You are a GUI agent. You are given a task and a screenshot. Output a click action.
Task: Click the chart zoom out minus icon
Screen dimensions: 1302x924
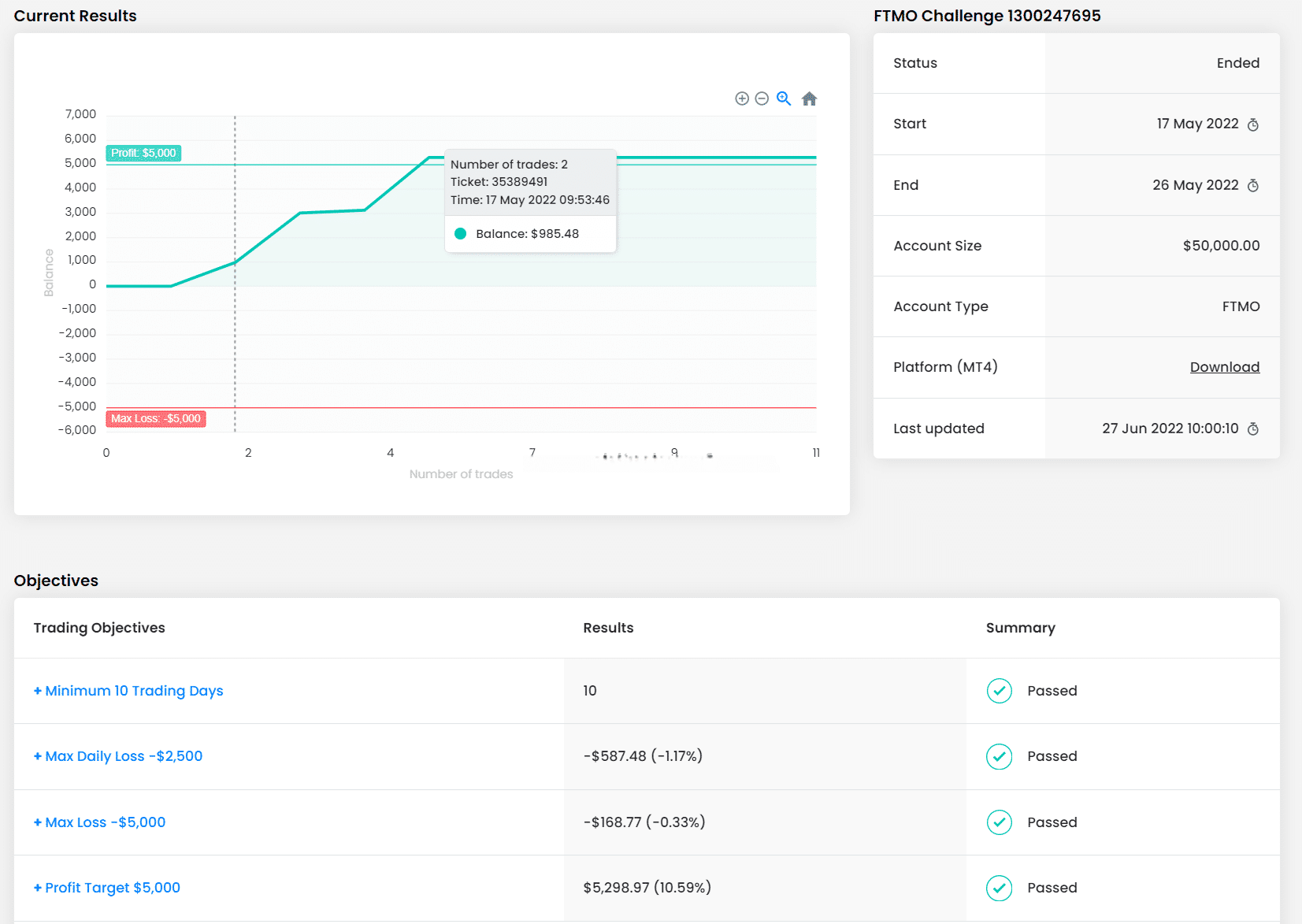pos(762,98)
